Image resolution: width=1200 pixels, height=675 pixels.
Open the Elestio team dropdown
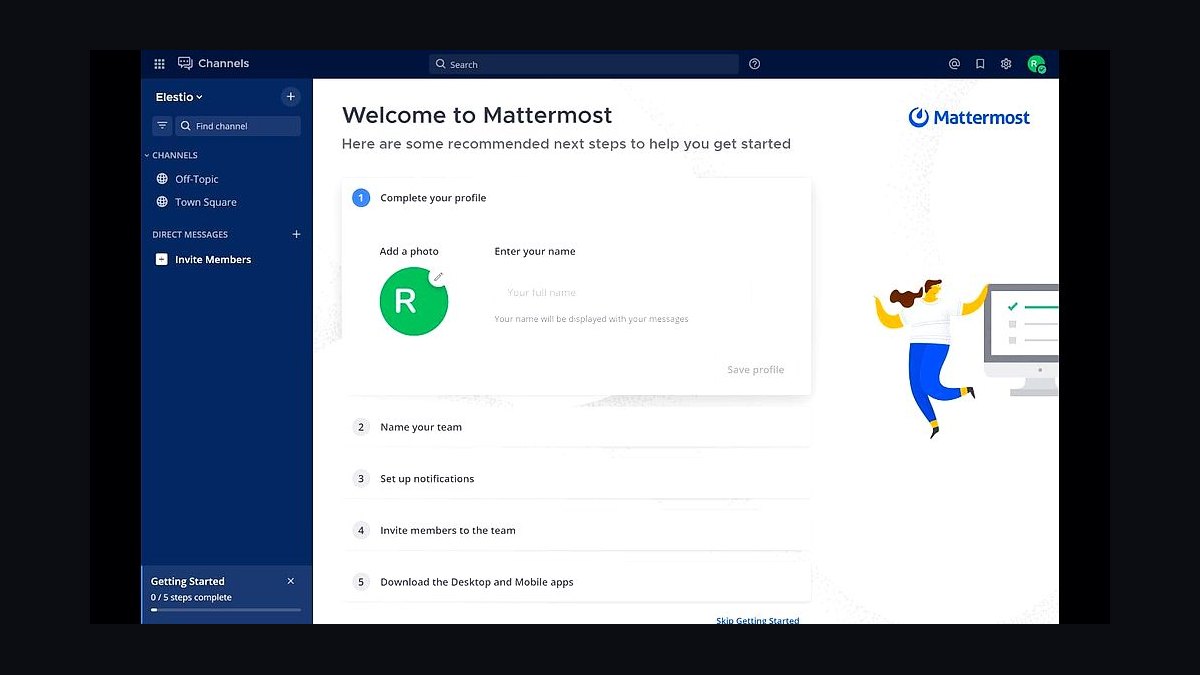(179, 97)
